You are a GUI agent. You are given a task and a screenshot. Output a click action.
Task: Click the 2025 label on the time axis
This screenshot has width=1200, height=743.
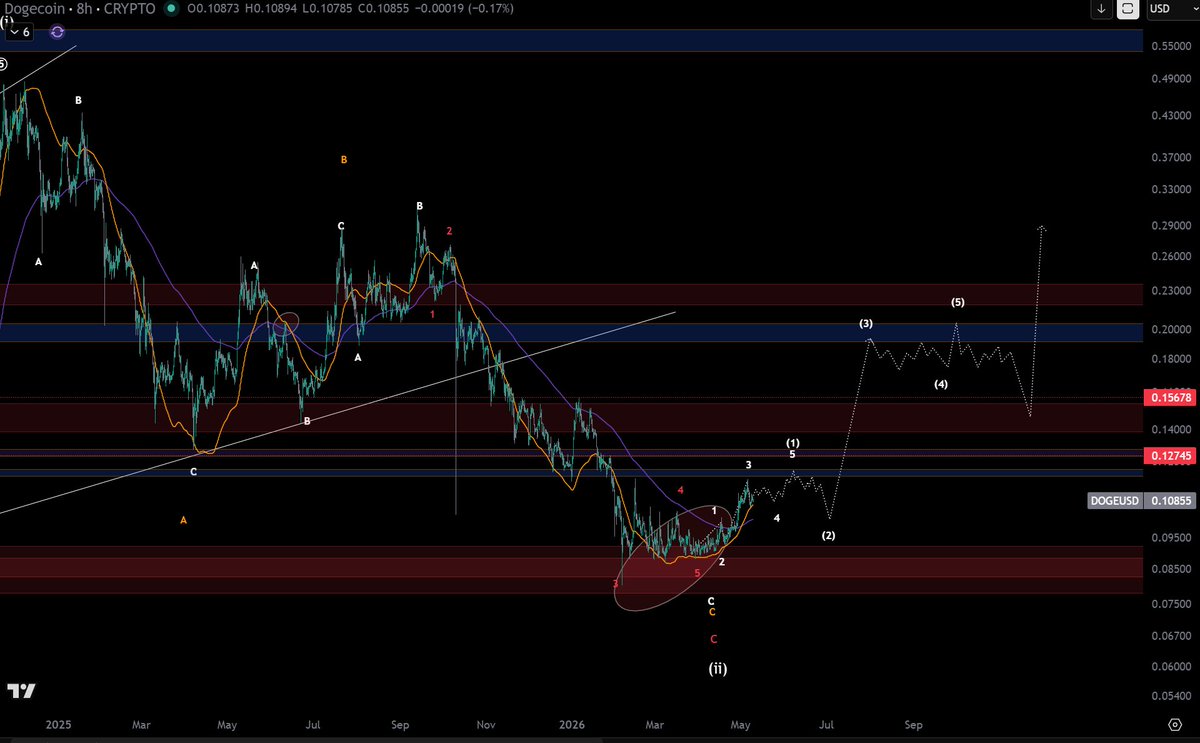(x=58, y=723)
